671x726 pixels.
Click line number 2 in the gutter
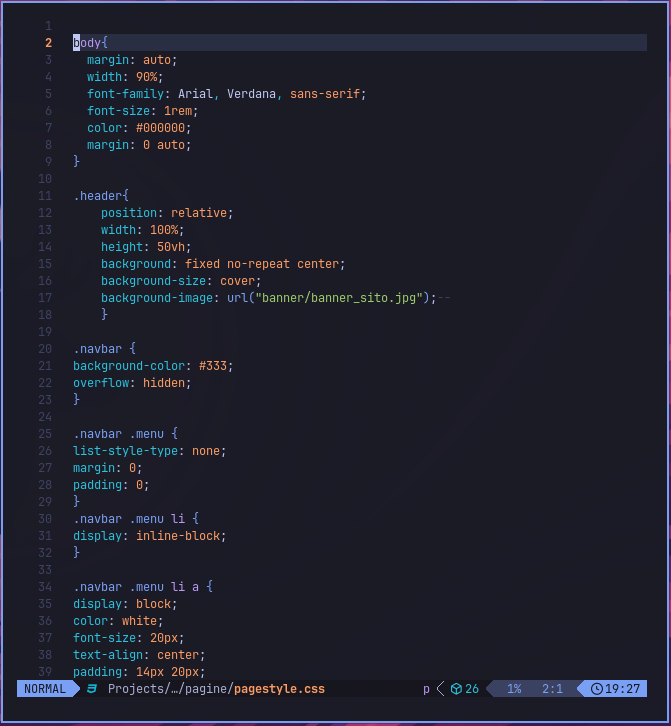[x=49, y=43]
